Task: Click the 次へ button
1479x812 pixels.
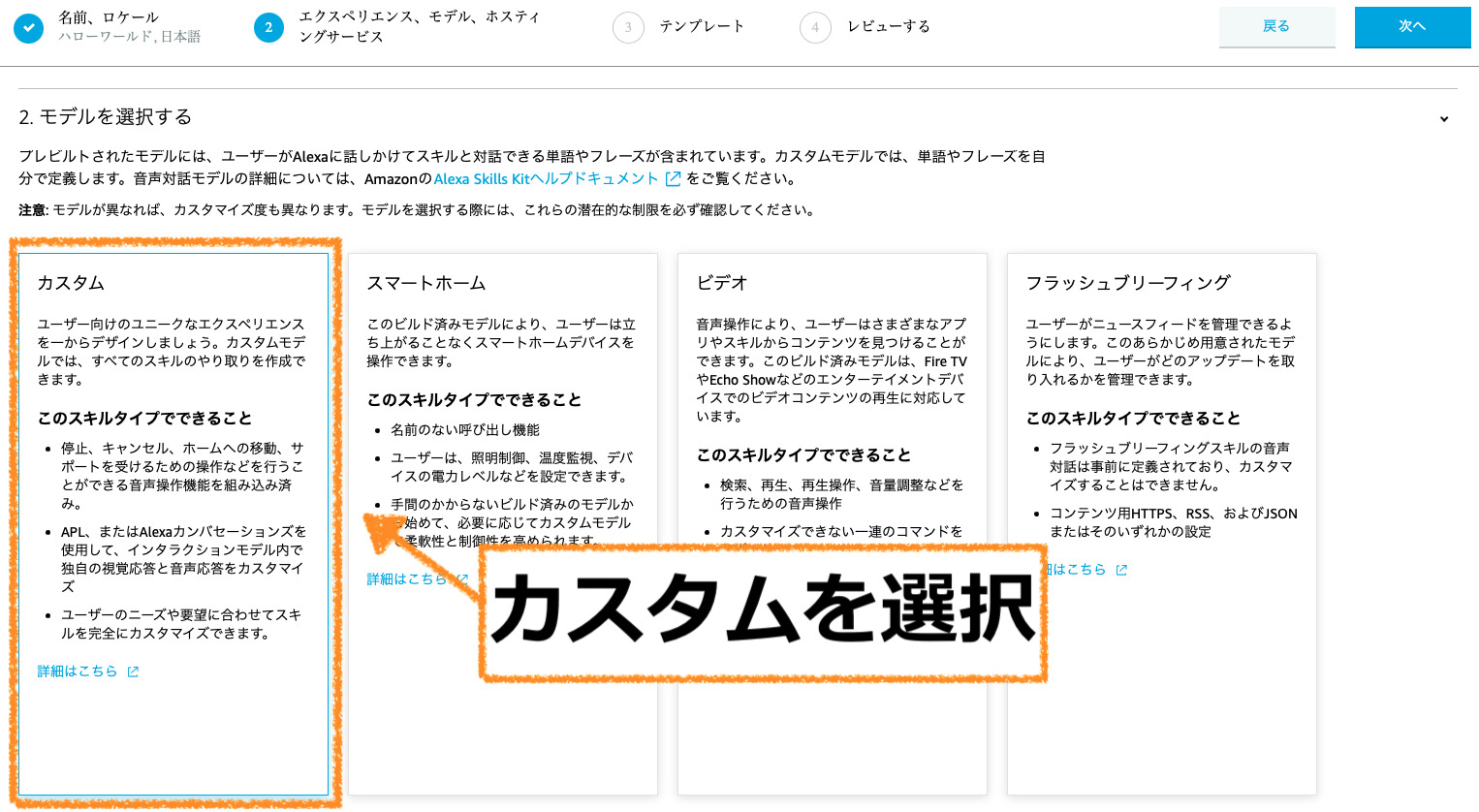Action: coord(1411,27)
